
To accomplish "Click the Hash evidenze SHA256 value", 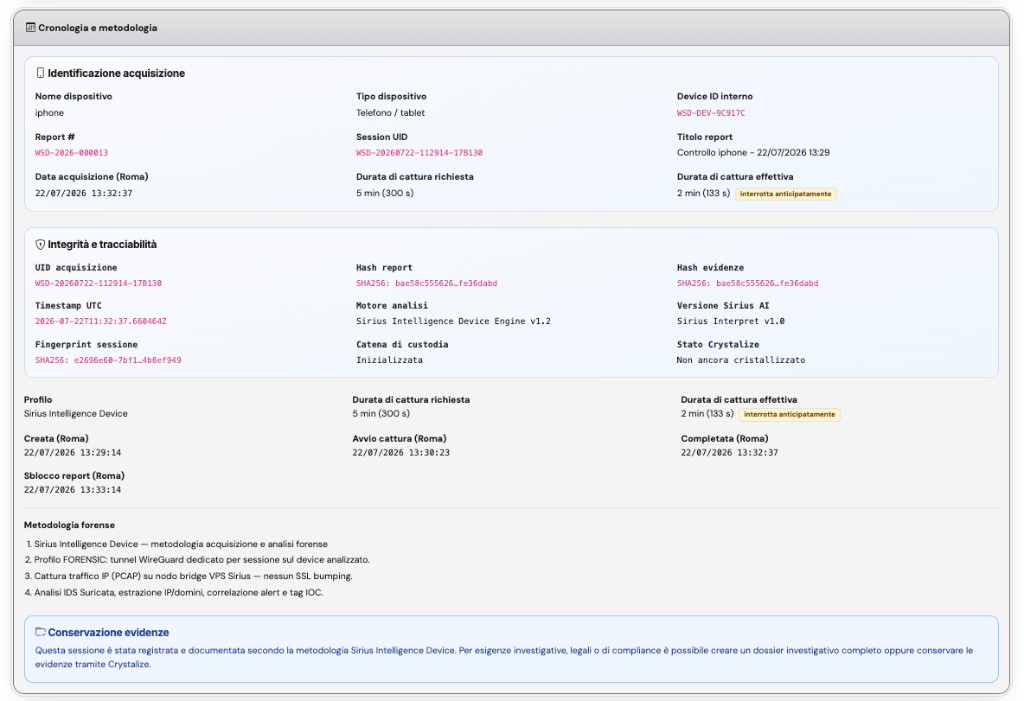I will click(747, 283).
